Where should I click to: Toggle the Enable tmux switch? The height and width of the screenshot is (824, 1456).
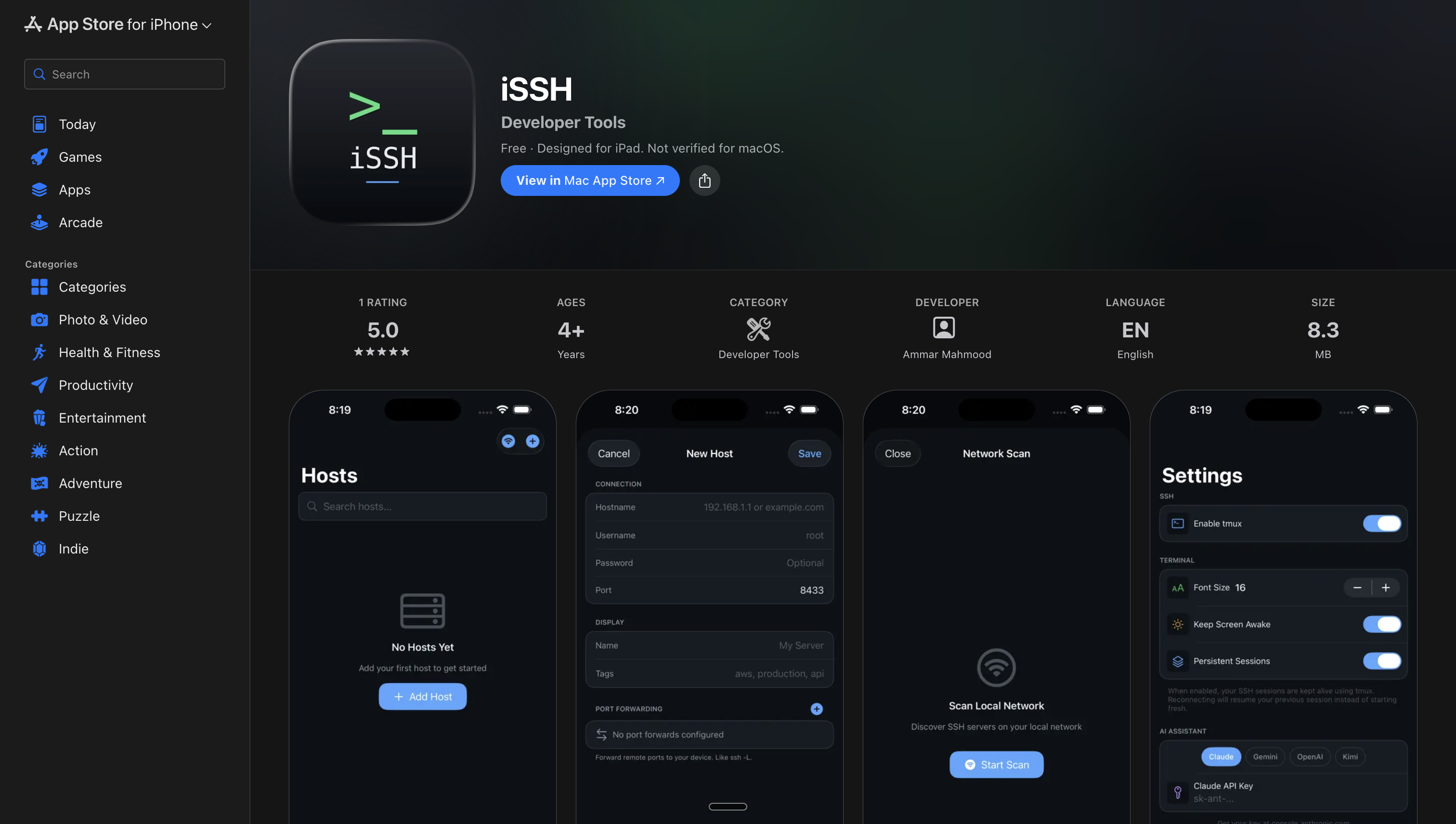pyautogui.click(x=1382, y=524)
